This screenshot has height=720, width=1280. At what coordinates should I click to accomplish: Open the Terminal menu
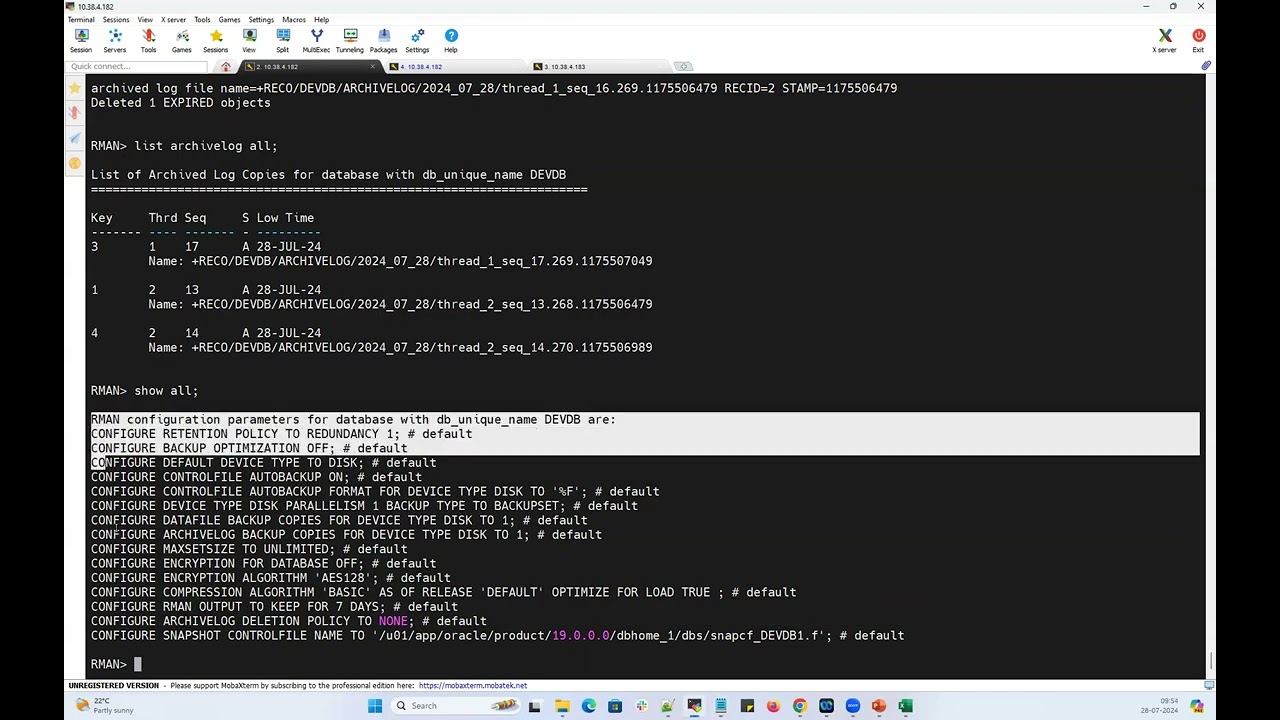coord(81,19)
